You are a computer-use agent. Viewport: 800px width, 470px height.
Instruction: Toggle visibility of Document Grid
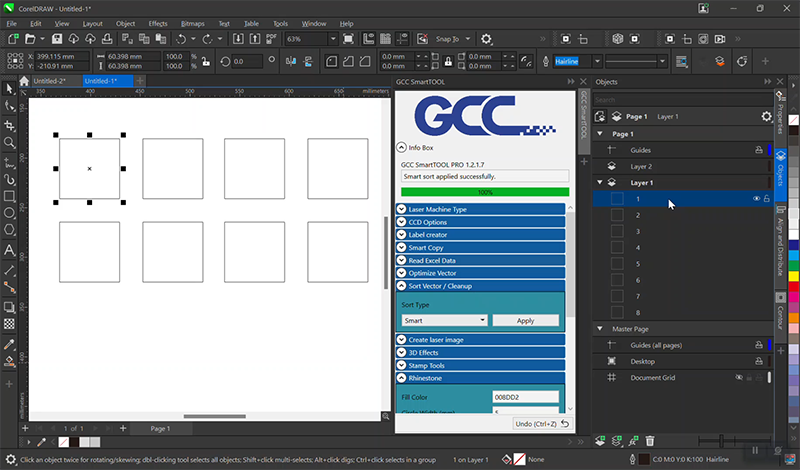[x=740, y=378]
